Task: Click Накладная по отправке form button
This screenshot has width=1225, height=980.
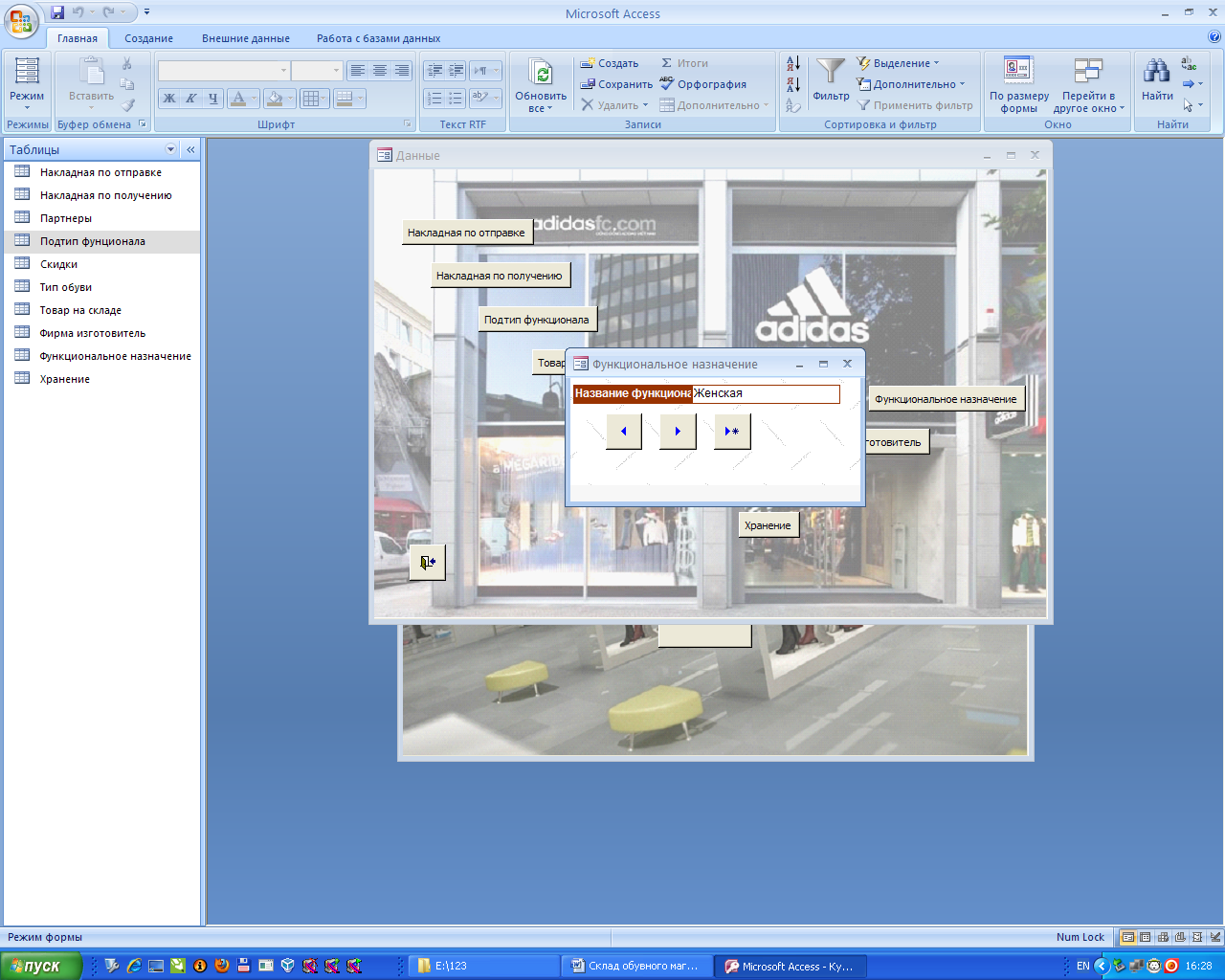Action: [x=466, y=233]
